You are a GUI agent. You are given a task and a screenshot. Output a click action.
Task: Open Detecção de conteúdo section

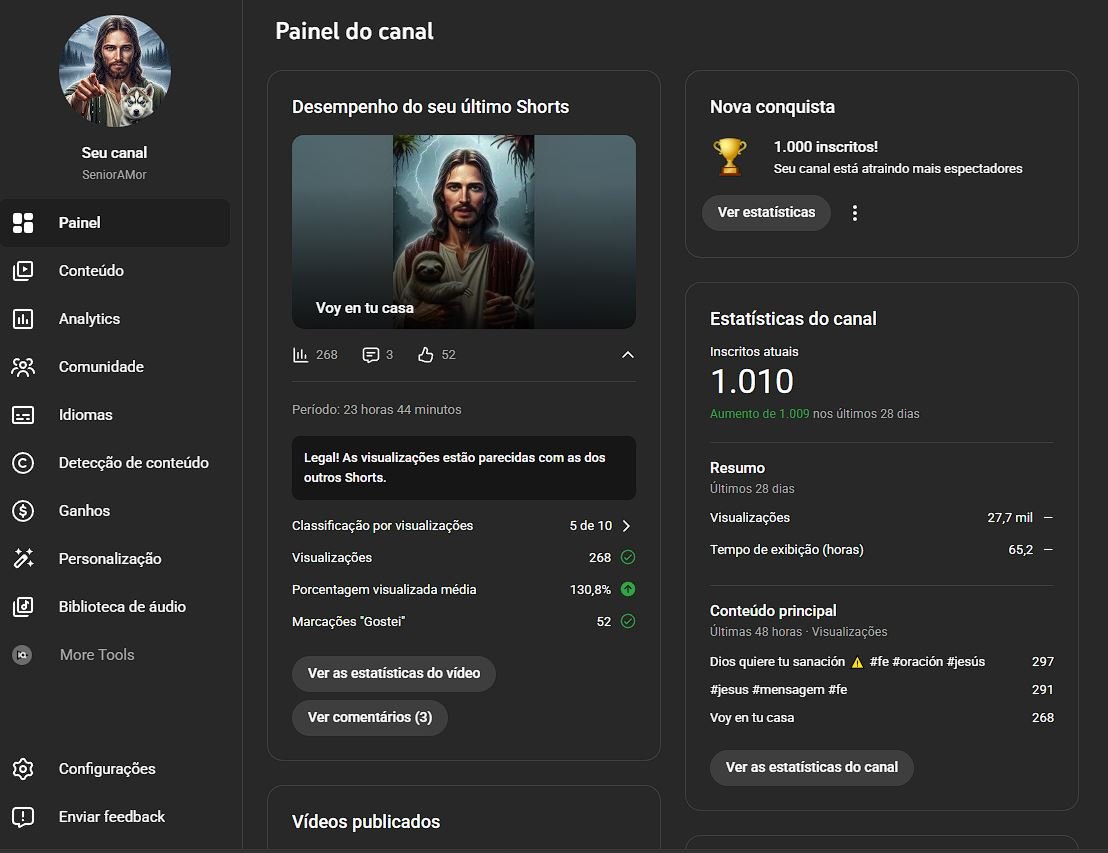114,463
